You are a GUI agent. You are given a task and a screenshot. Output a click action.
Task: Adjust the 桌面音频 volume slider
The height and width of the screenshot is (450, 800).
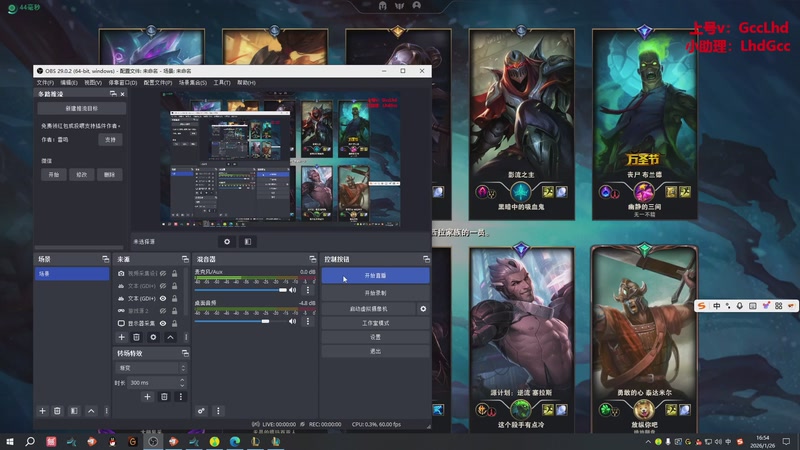tap(241, 321)
